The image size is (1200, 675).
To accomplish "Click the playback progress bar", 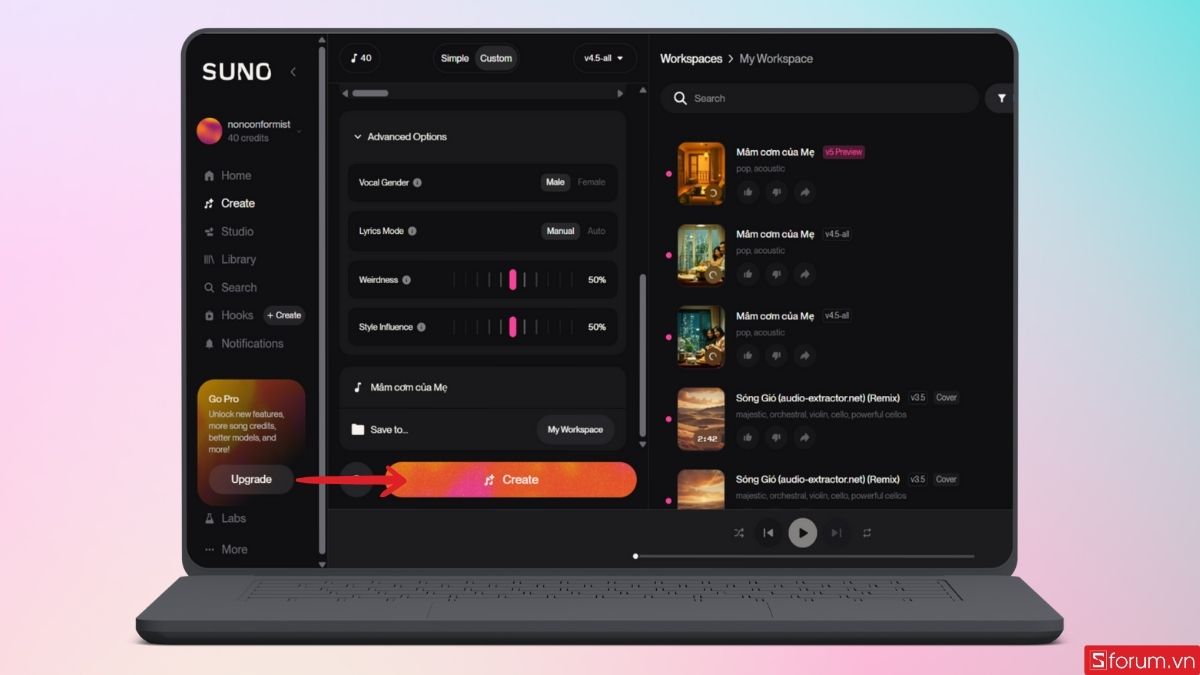I will click(x=804, y=556).
